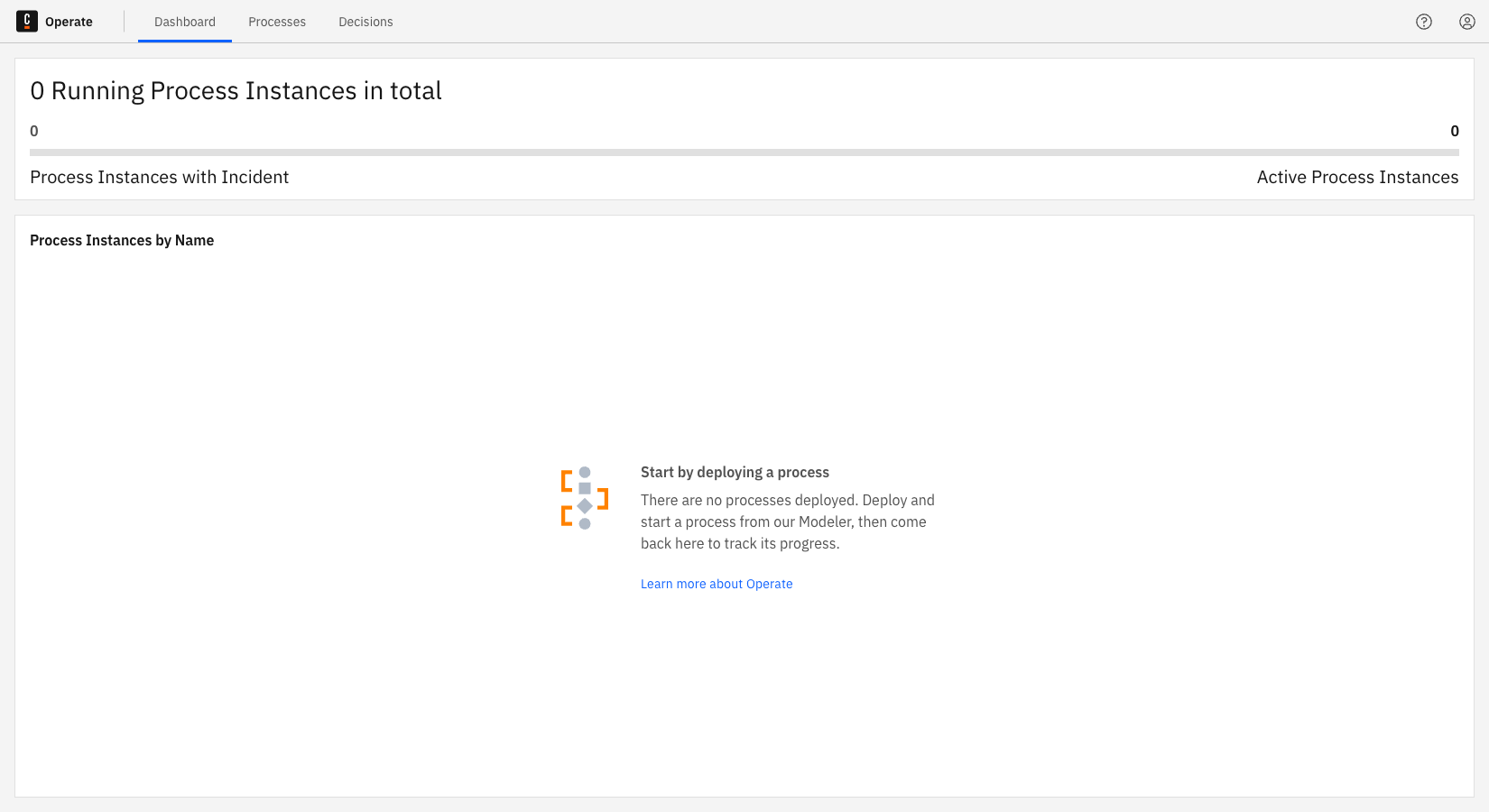
Task: Go to the Decisions tab
Action: coord(365,22)
